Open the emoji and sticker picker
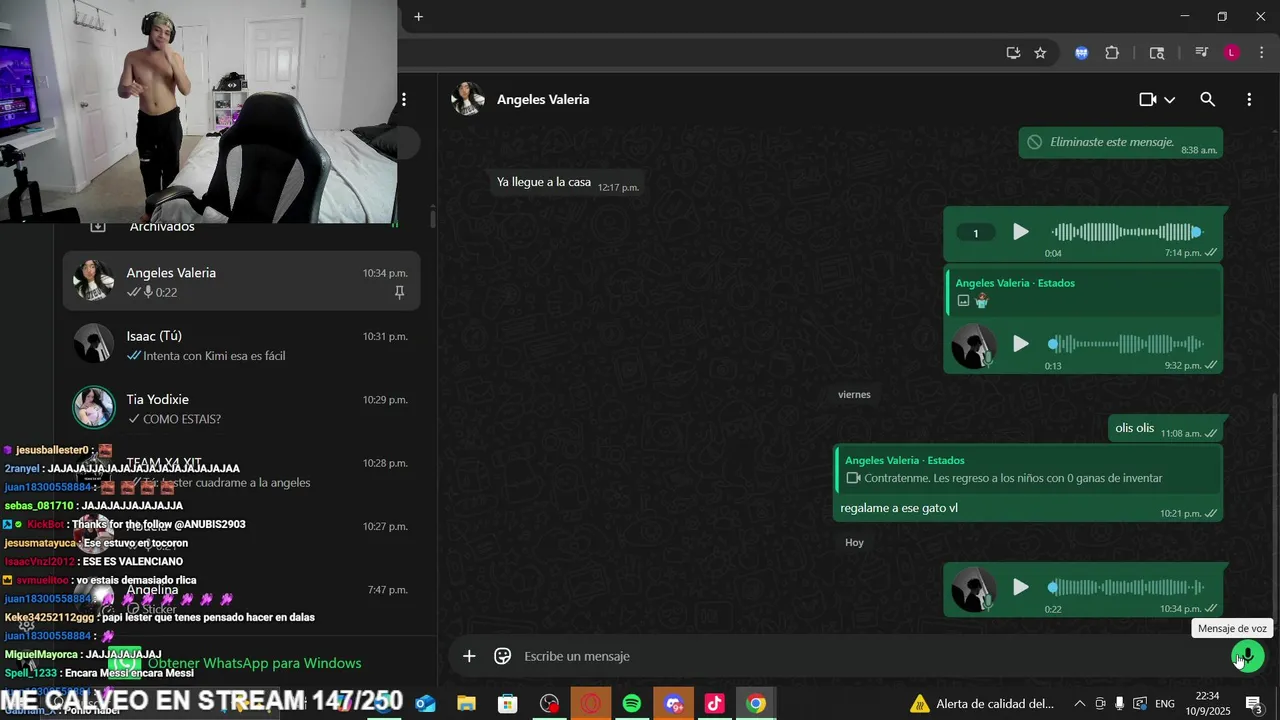 point(503,656)
